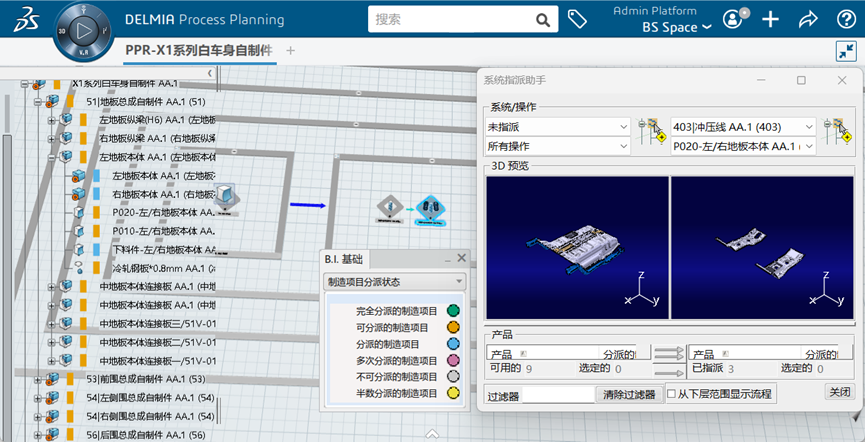Collapse the tree panel with chevron
865x442 pixels.
click(x=210, y=73)
